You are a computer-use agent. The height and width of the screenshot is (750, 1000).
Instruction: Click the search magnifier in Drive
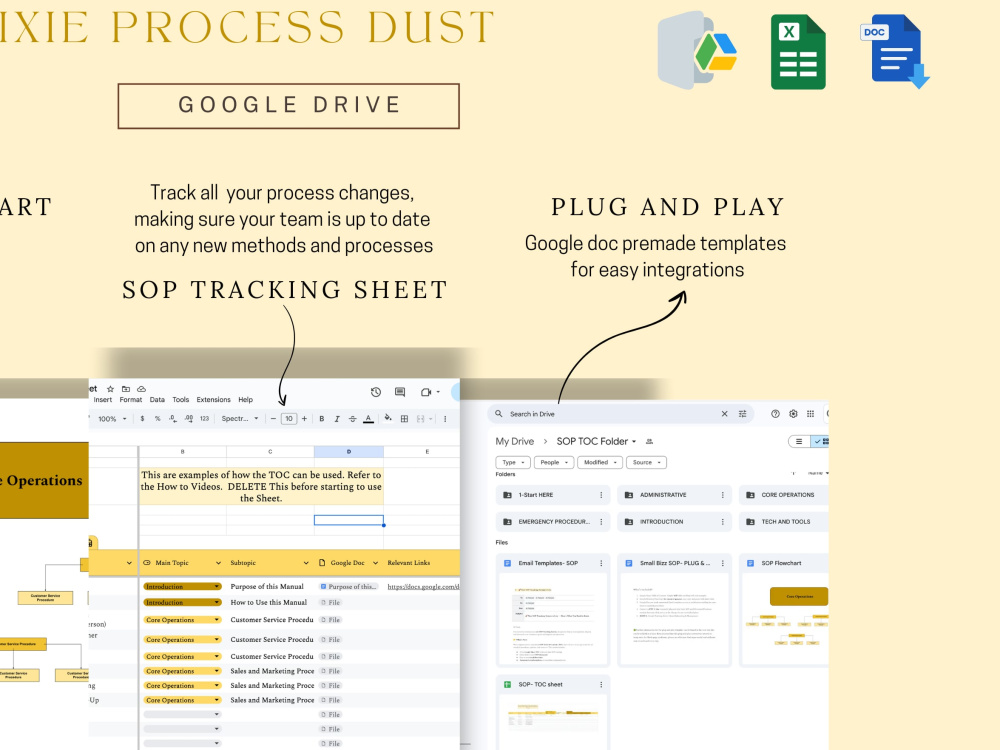point(499,414)
